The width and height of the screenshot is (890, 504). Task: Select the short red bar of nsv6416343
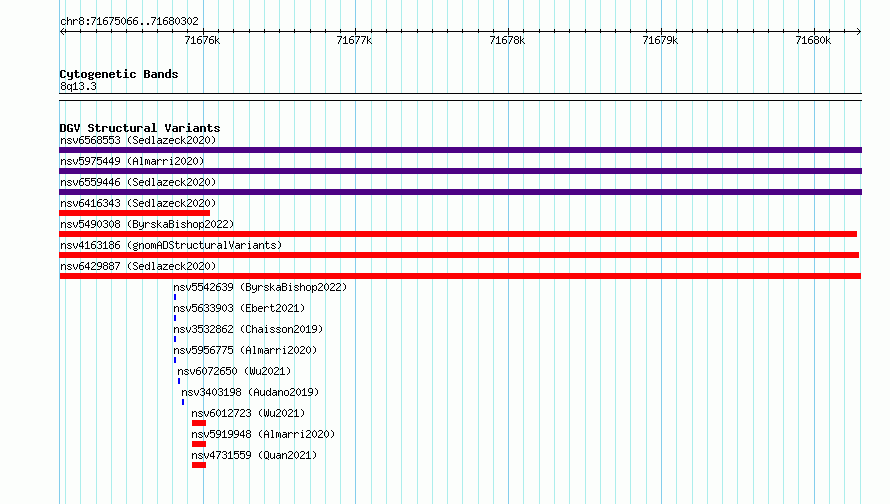coord(135,213)
